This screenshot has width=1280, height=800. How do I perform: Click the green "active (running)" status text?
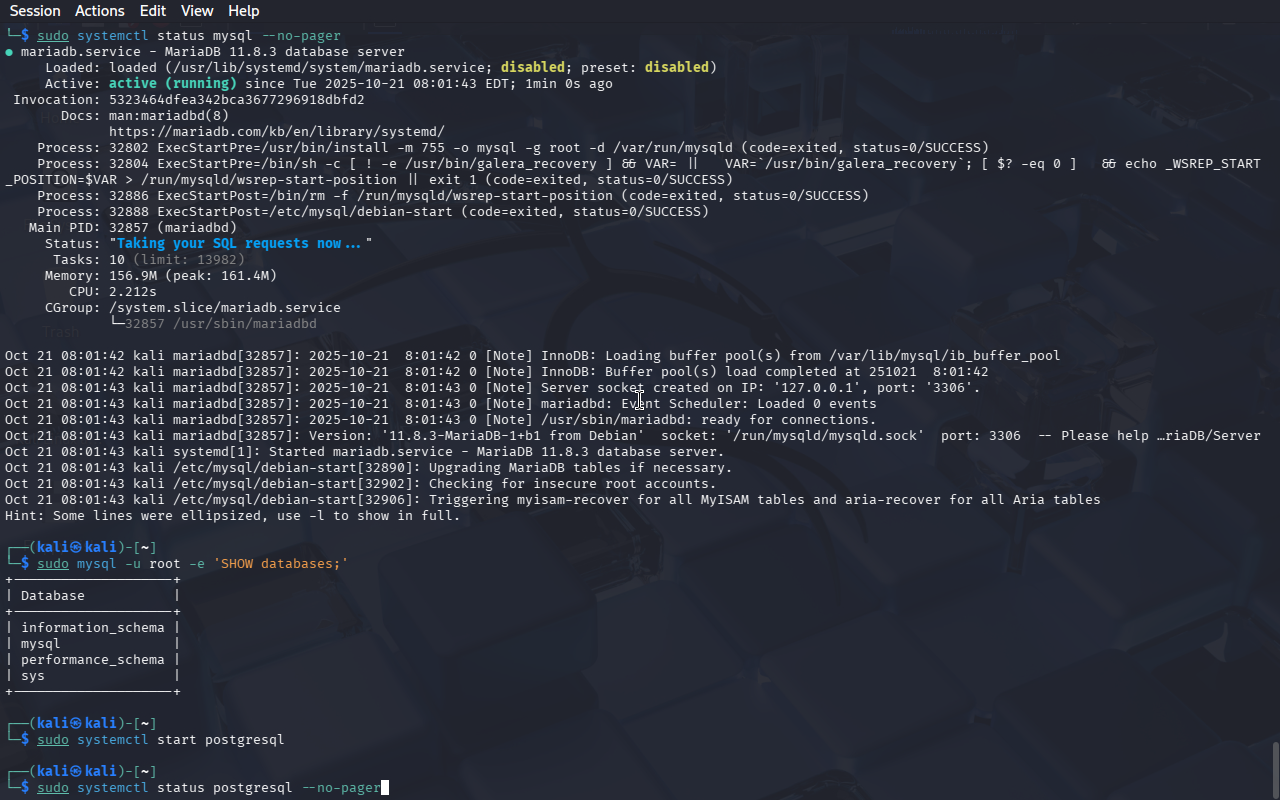(172, 84)
